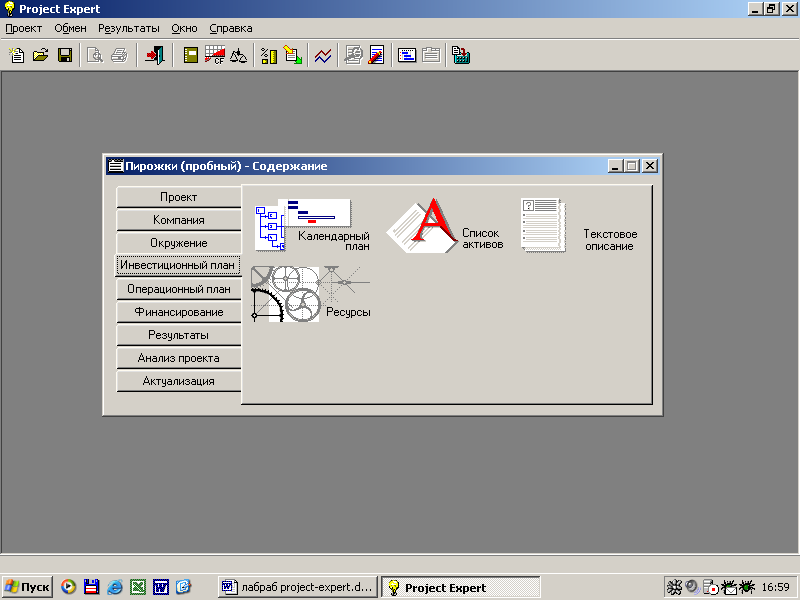
Task: Launch Internet Explorer from quick launch
Action: click(x=114, y=587)
